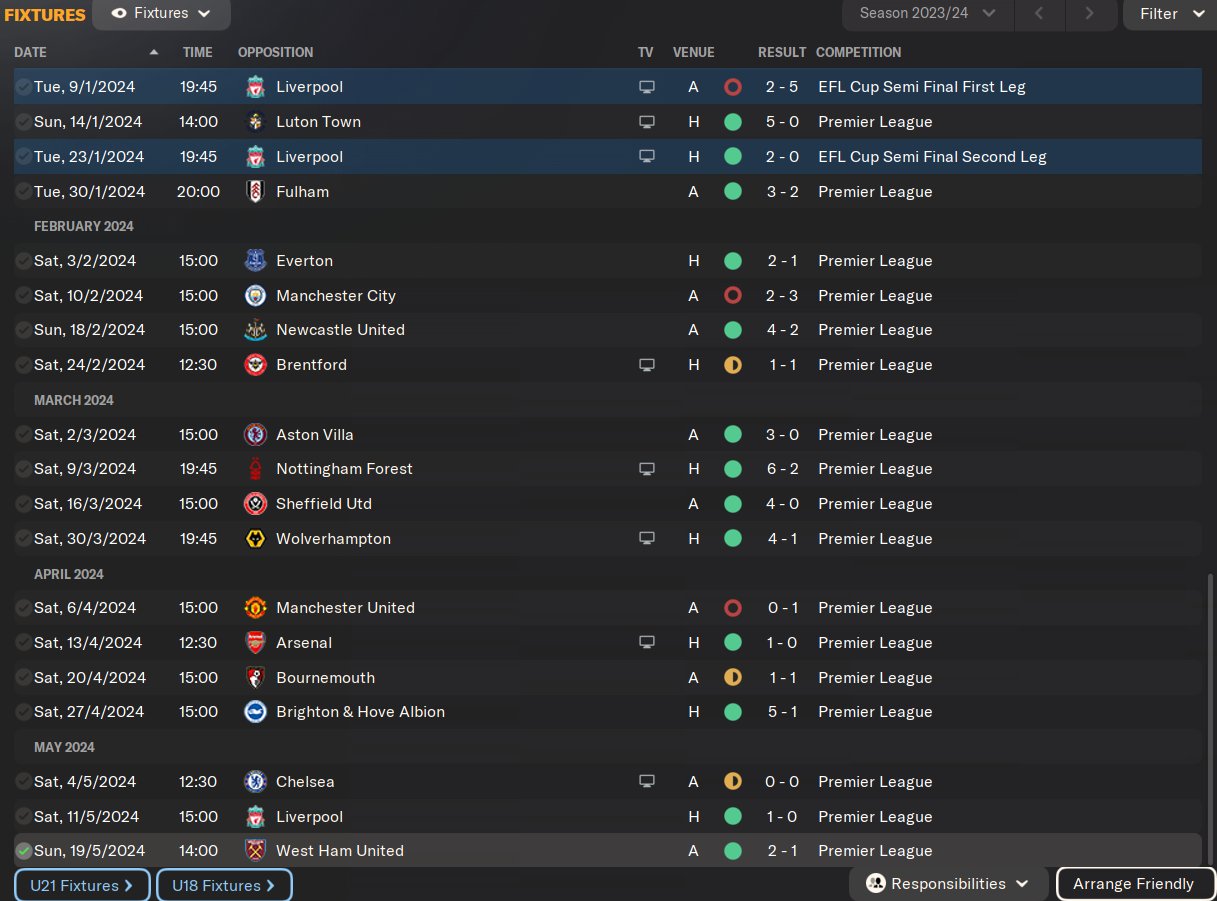Click the Manchester City club badge

coord(255,296)
